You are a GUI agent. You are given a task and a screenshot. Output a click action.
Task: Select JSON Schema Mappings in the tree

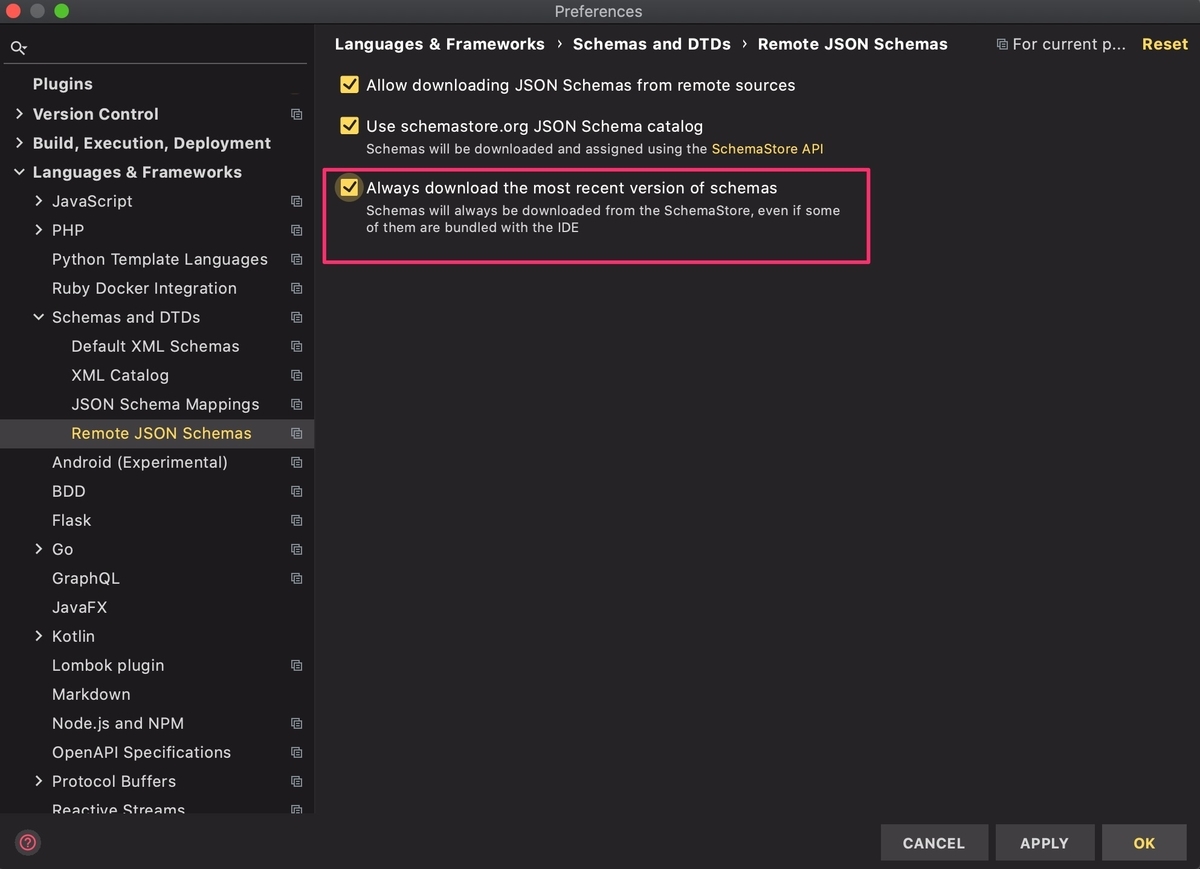pyautogui.click(x=165, y=404)
